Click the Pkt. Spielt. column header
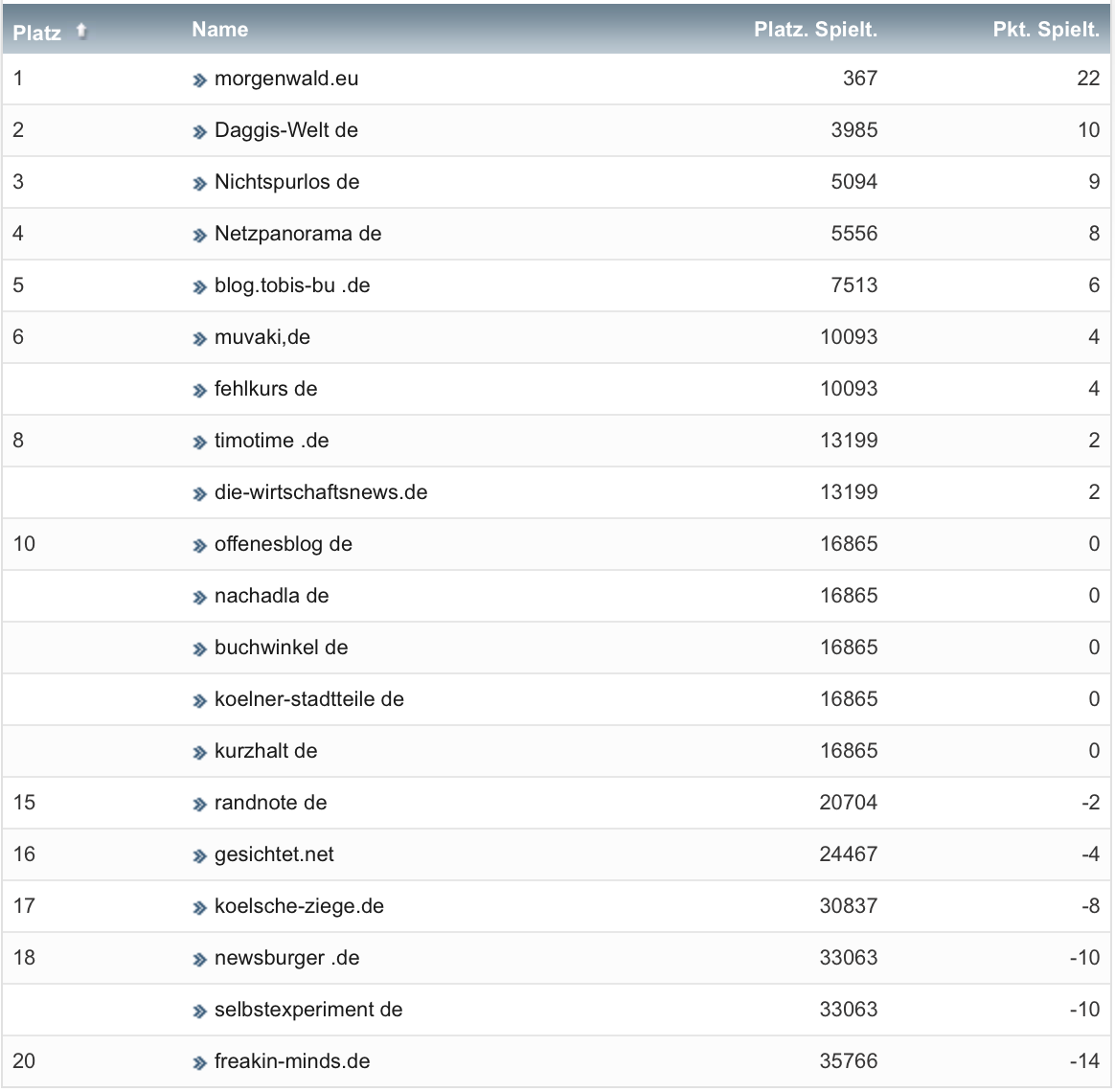 tap(1046, 29)
